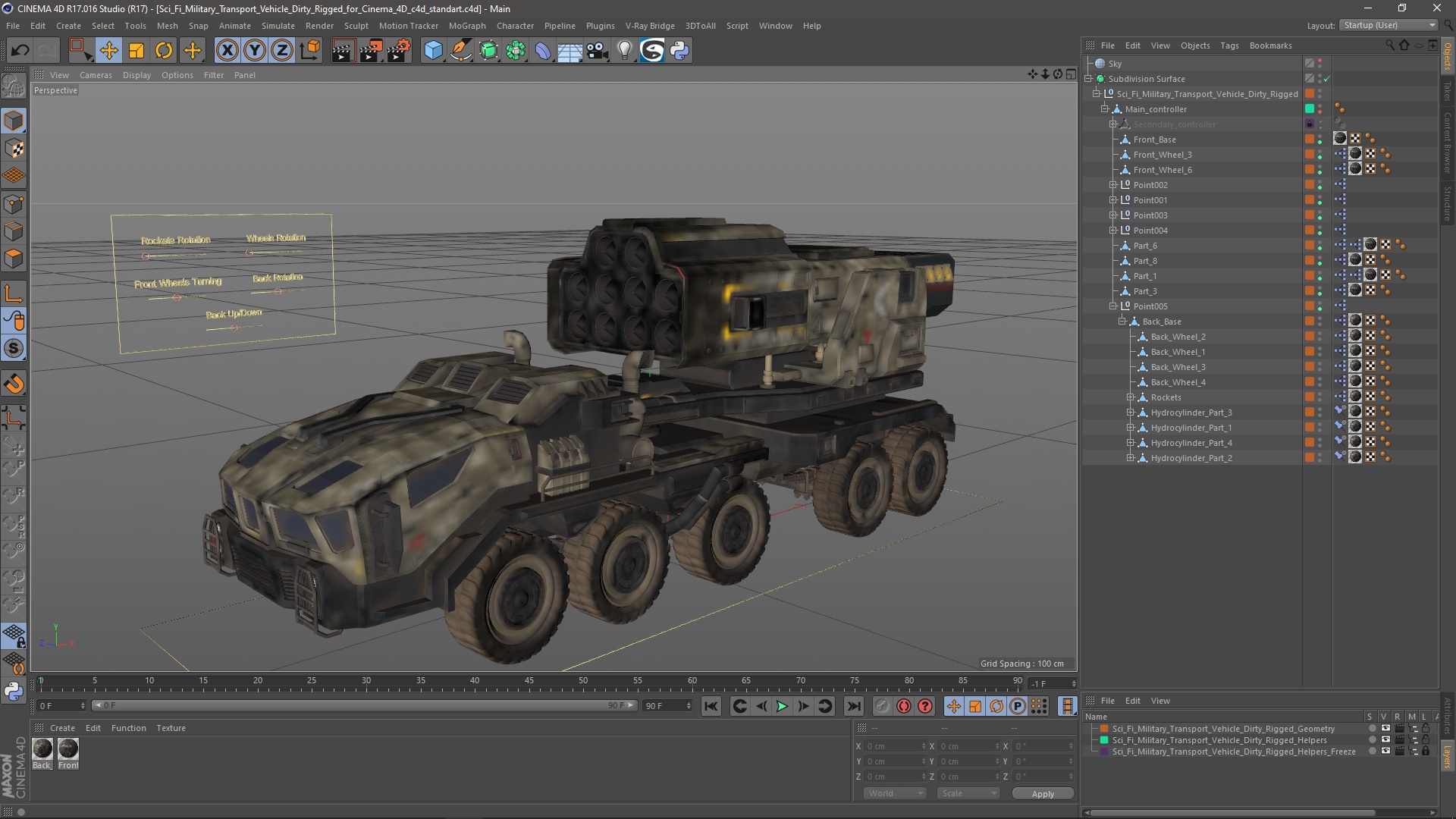Open Edit Render Settings icon
1456x819 pixels.
pos(398,51)
